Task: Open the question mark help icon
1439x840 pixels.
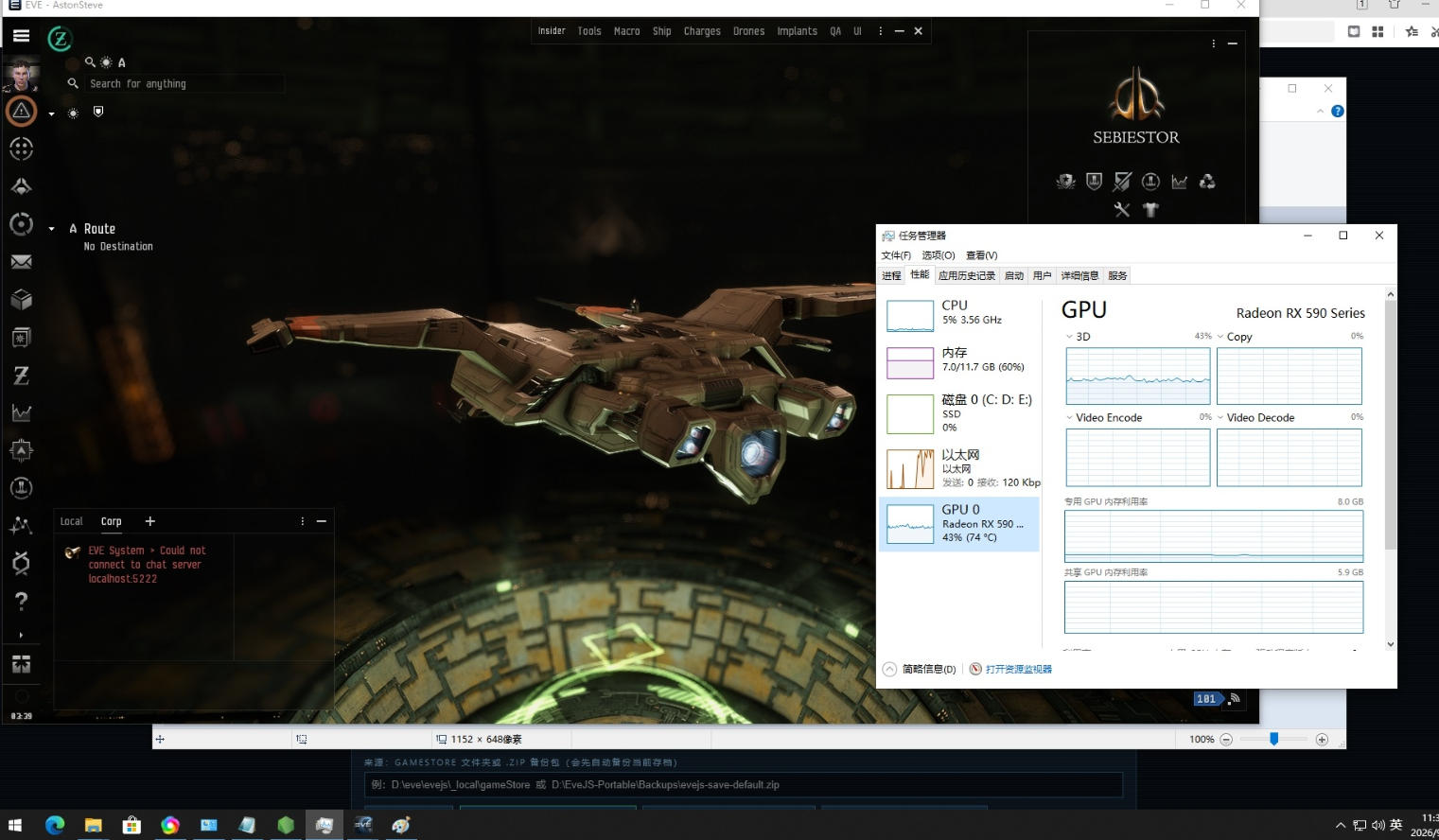Action: (21, 601)
